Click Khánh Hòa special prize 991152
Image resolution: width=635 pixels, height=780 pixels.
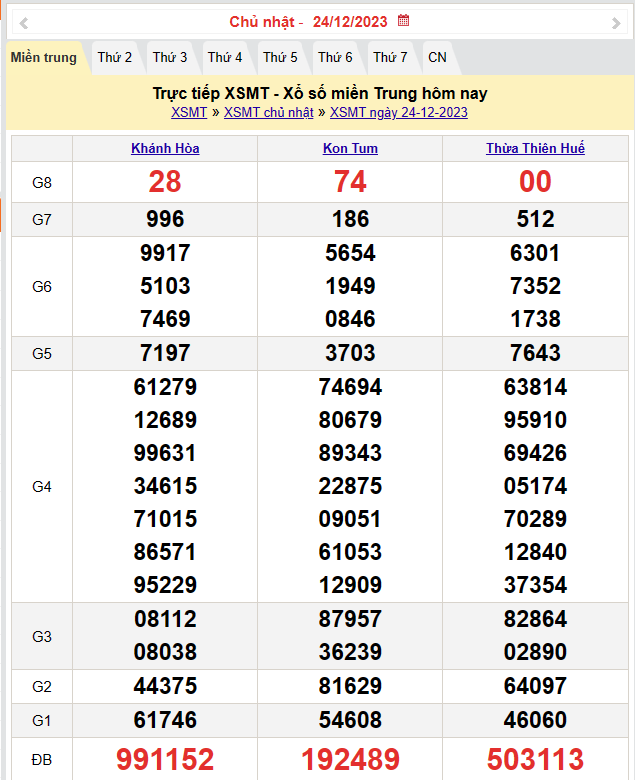[x=165, y=759]
